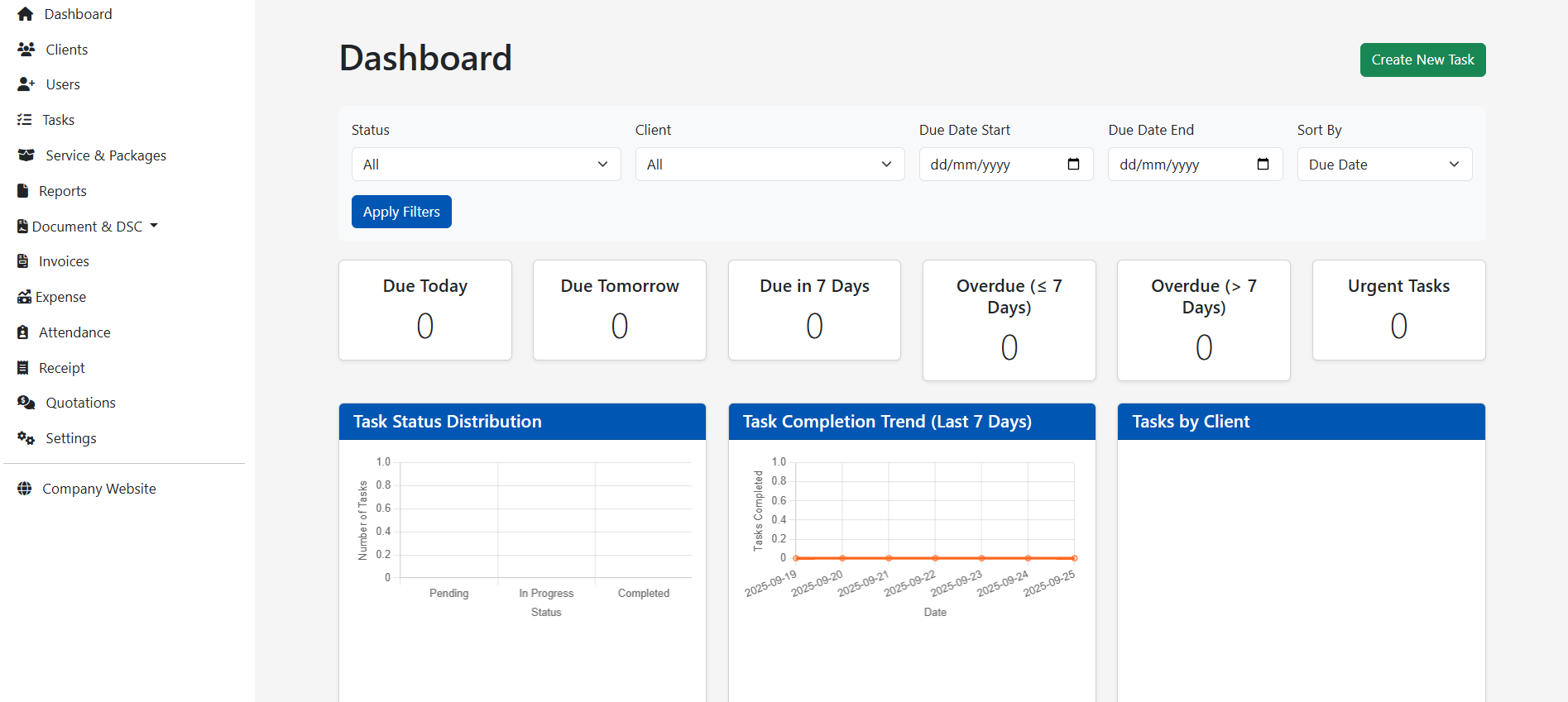Click the Clients group icon
The width and height of the screenshot is (1568, 702).
tap(26, 50)
